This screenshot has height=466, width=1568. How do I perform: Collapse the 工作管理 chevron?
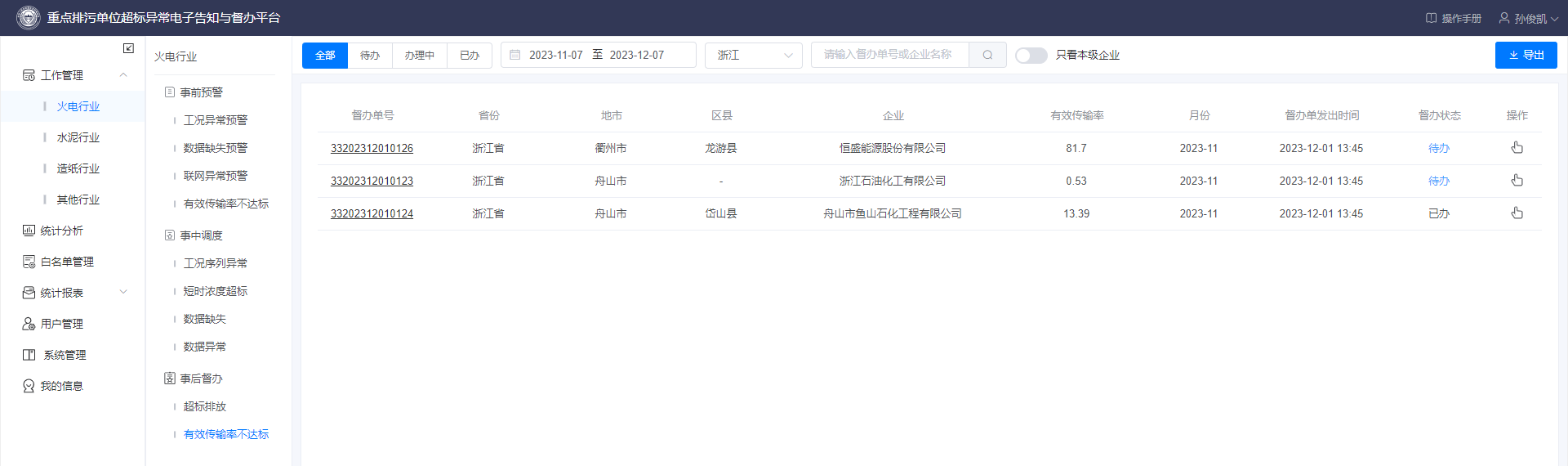(x=123, y=75)
